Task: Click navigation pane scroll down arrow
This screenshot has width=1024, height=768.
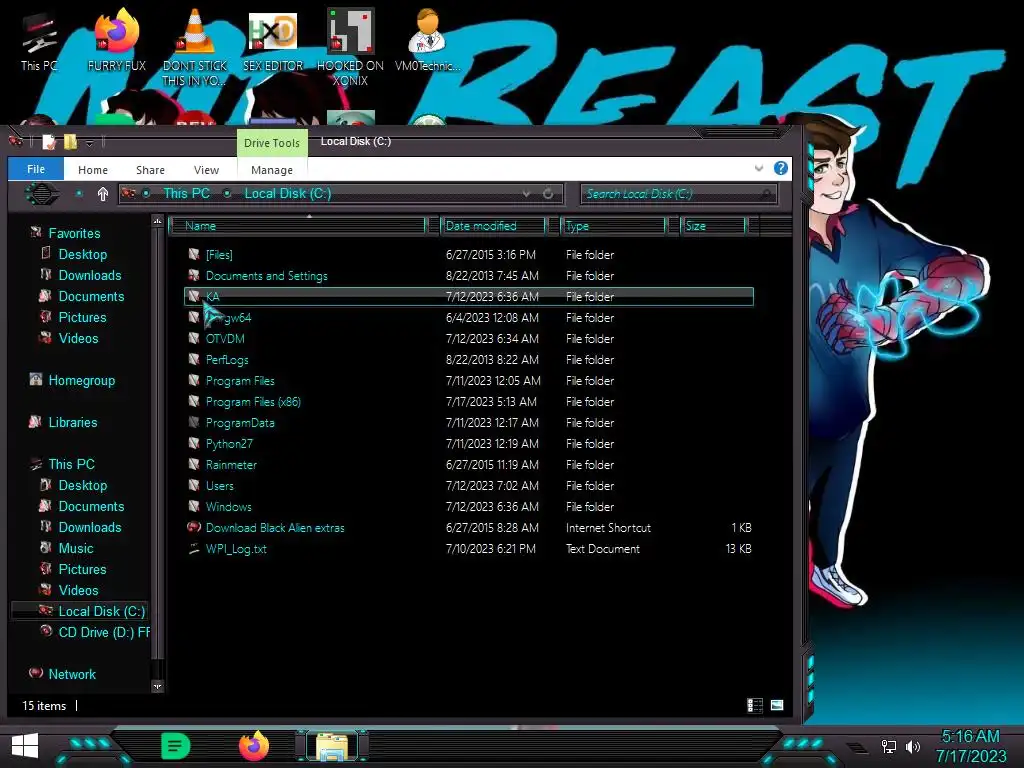Action: point(157,686)
